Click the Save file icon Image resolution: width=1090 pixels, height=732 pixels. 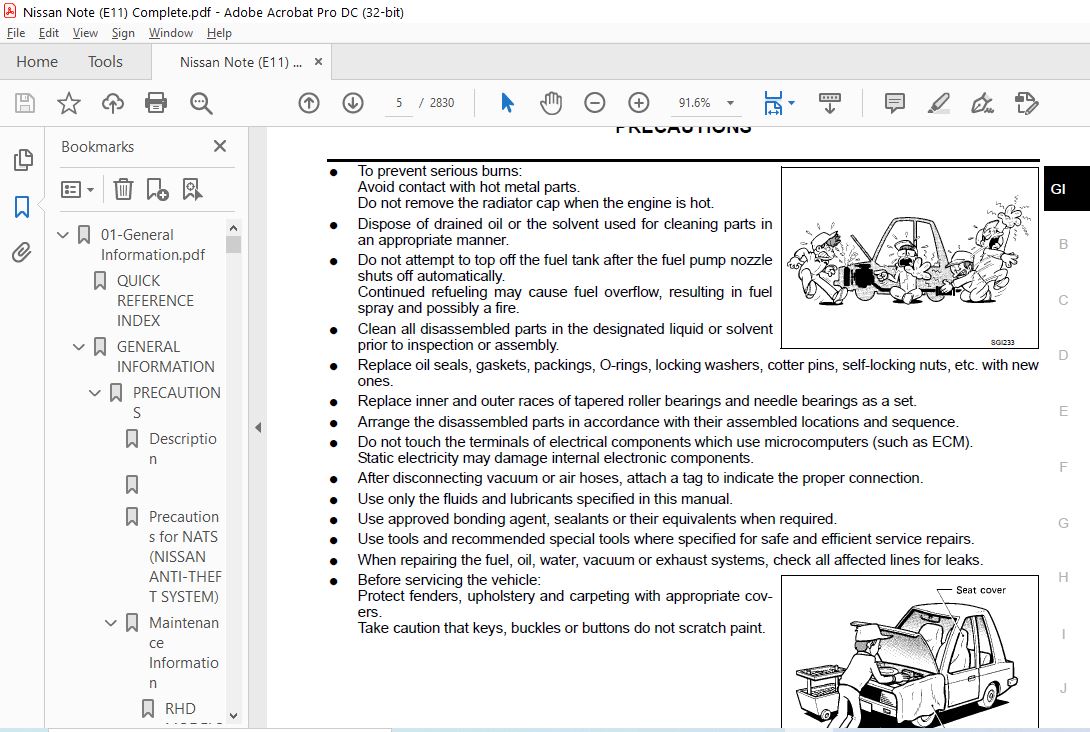click(x=25, y=104)
